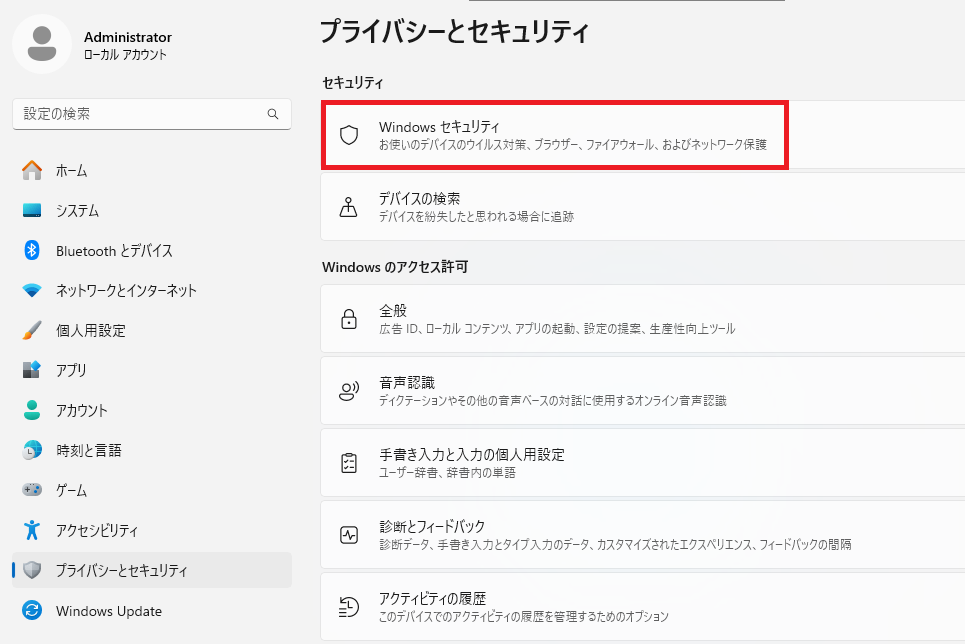The width and height of the screenshot is (965, 644).
Task: Click the 設定の検索 search field
Action: (x=140, y=114)
